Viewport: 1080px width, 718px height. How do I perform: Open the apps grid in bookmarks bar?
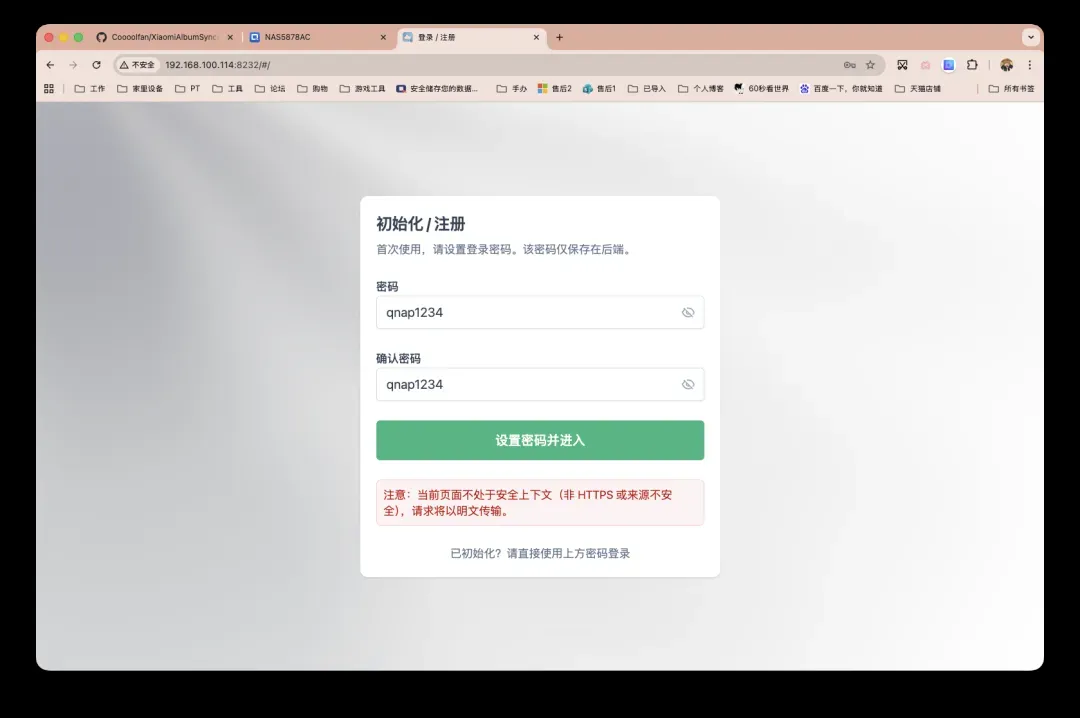point(49,88)
